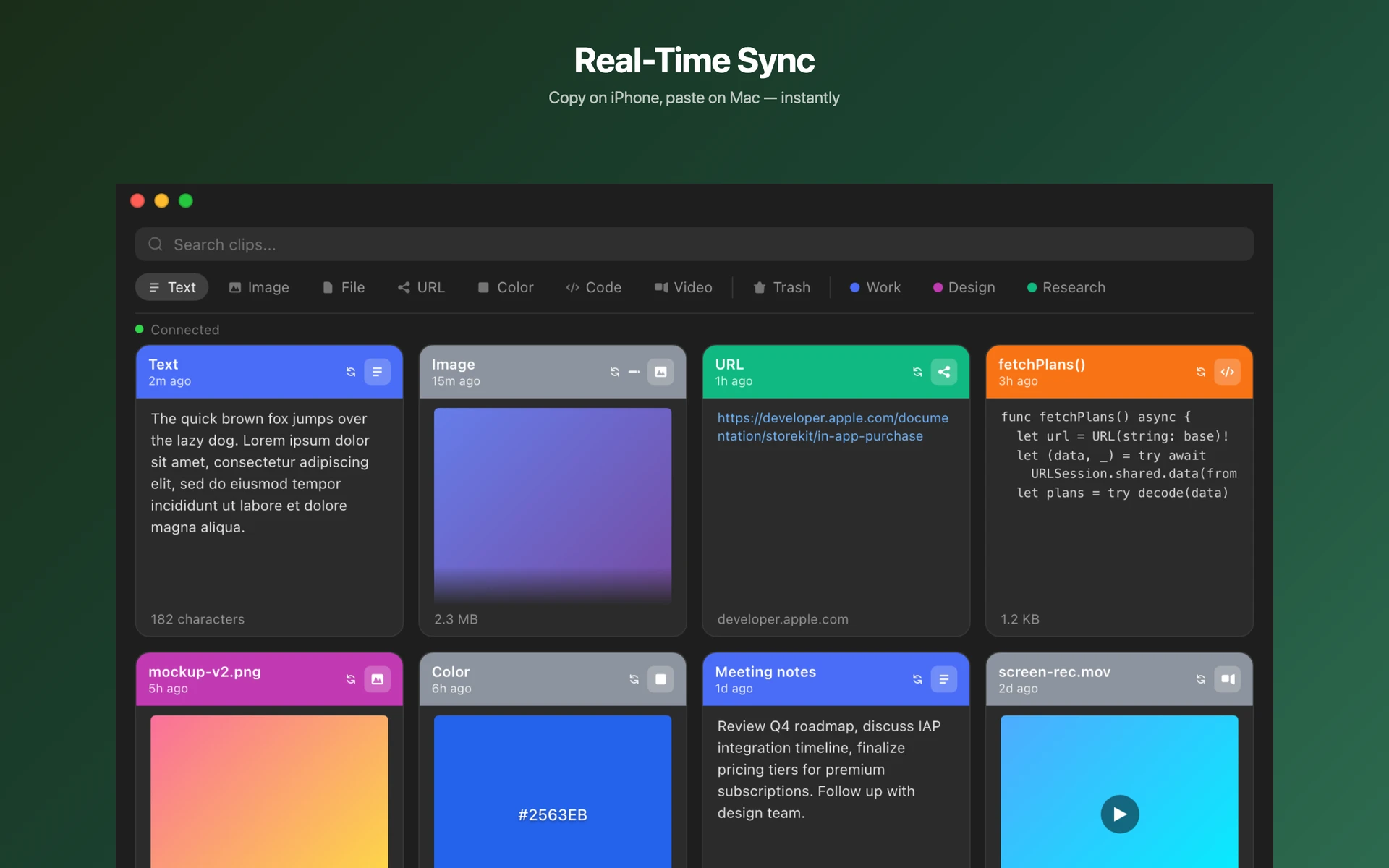Click the sync icon on Text card

(351, 372)
